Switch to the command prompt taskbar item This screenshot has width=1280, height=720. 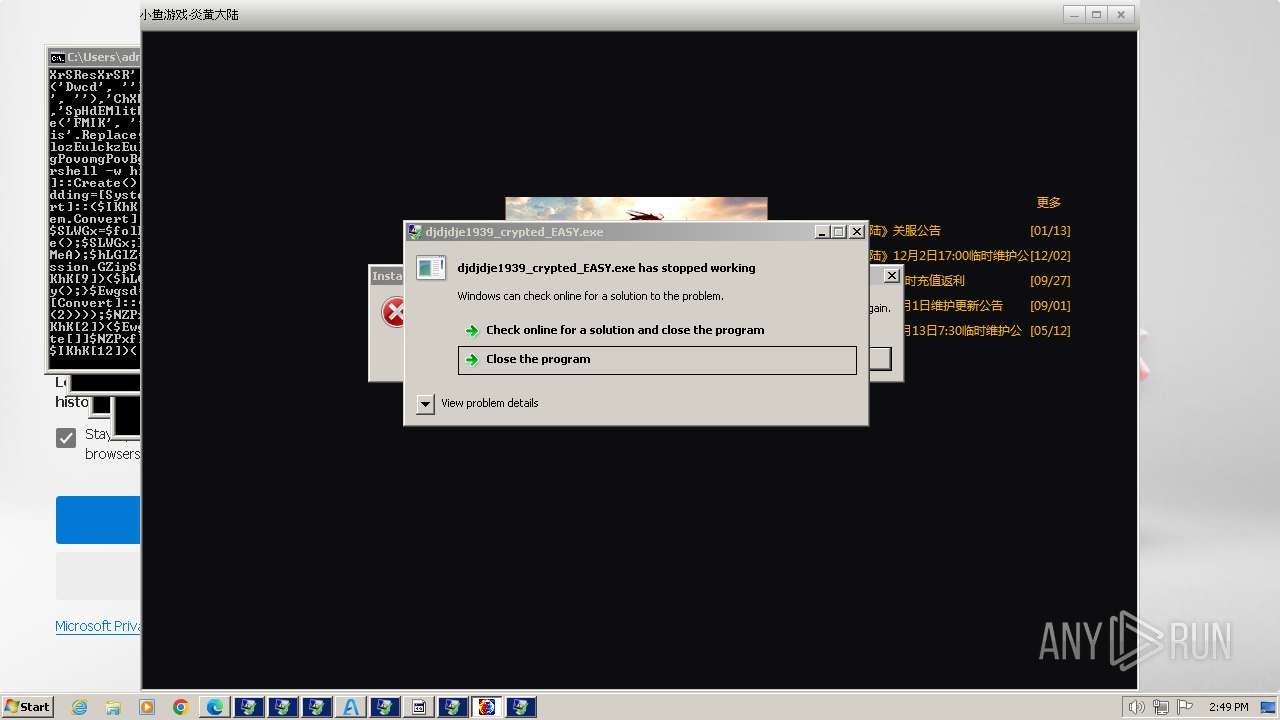(419, 707)
